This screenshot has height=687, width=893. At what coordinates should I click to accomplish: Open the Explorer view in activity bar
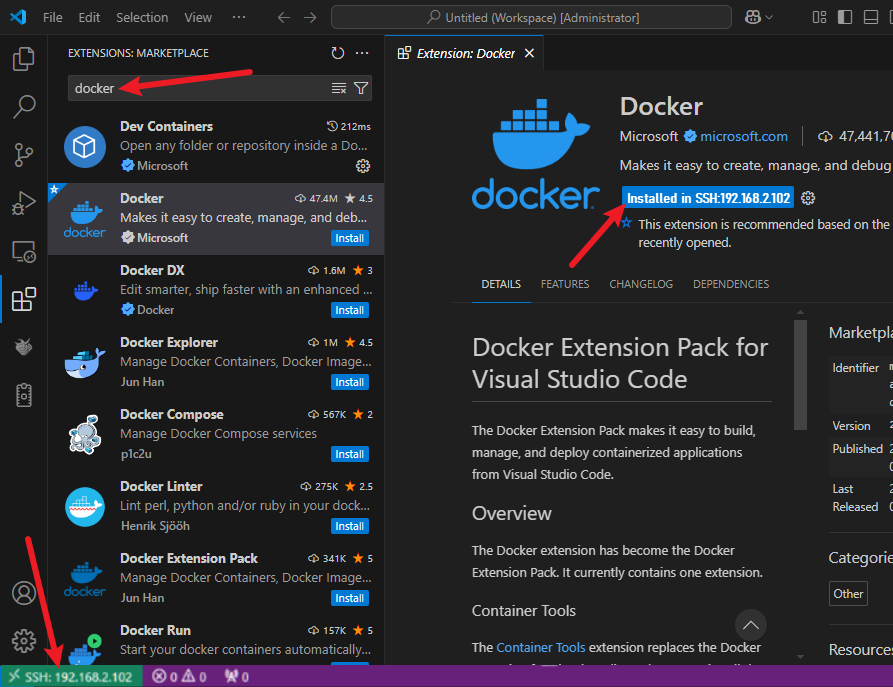pos(23,59)
